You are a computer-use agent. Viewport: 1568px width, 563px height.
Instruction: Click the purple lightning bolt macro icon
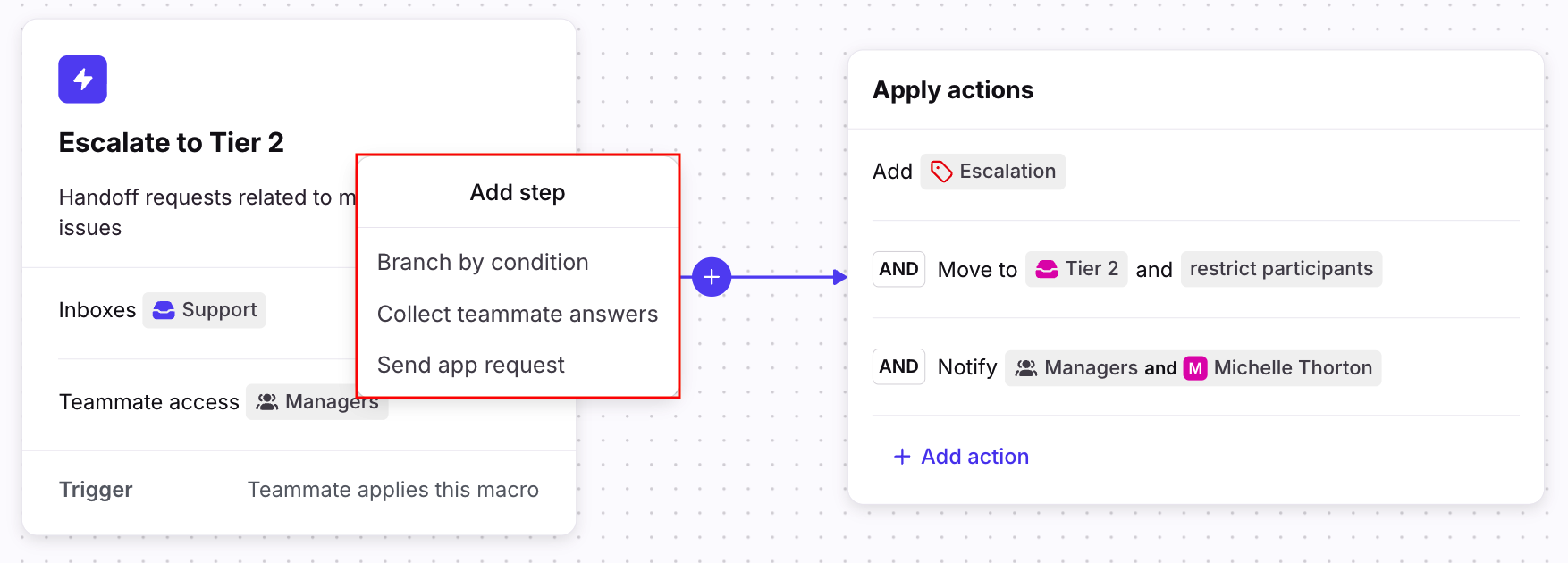(82, 80)
